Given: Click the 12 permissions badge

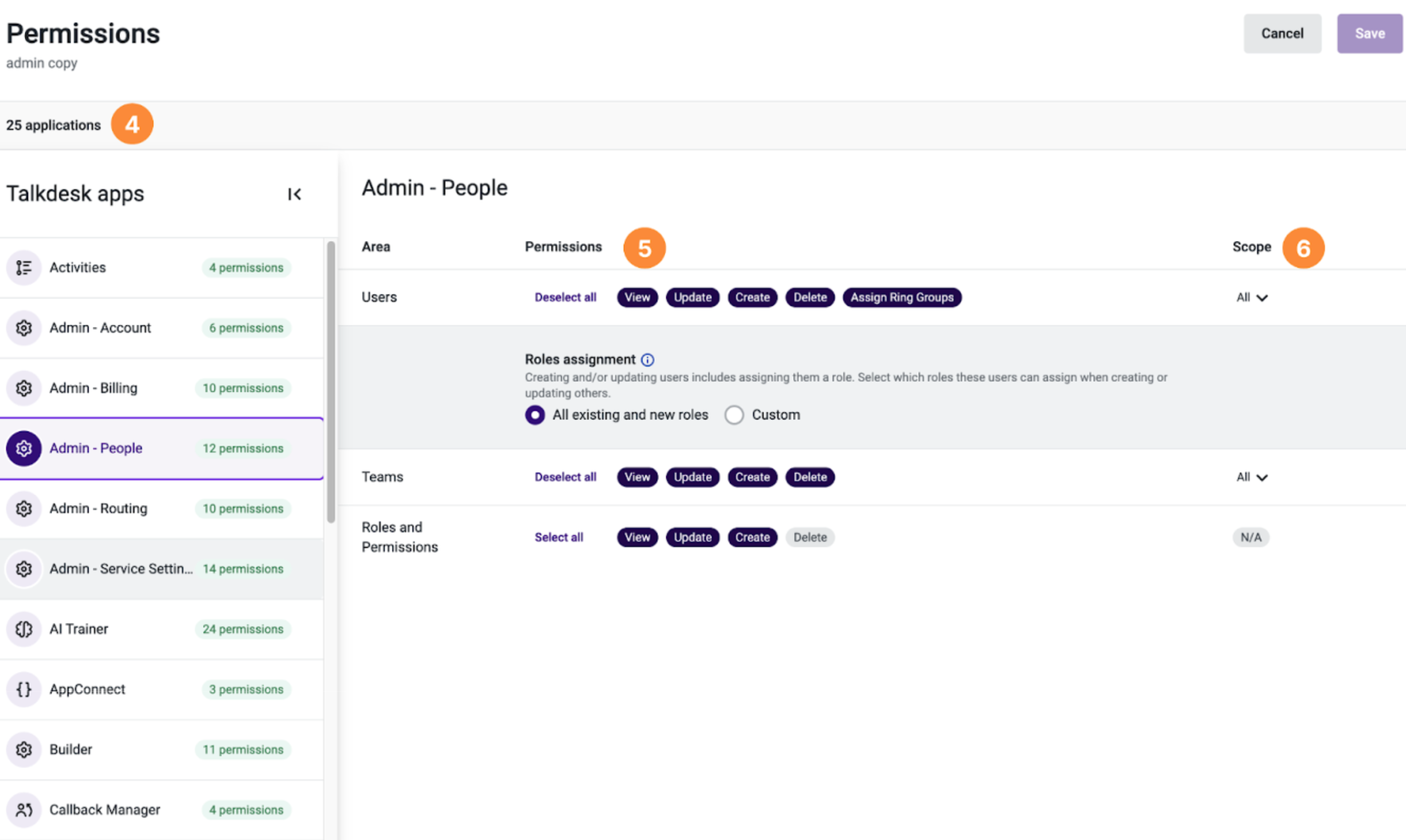Looking at the screenshot, I should point(243,448).
